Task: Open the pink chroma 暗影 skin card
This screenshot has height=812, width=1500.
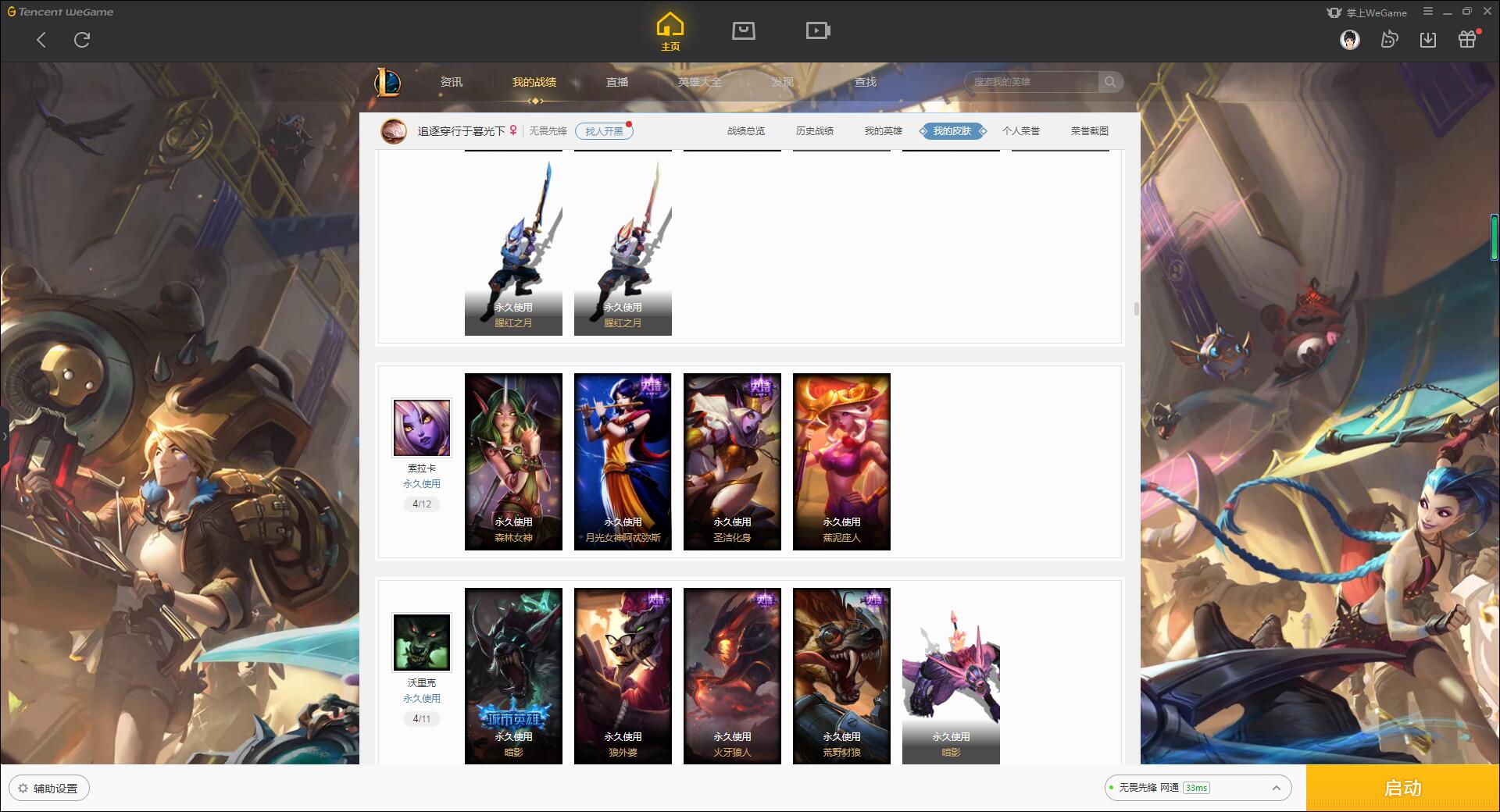Action: click(951, 676)
